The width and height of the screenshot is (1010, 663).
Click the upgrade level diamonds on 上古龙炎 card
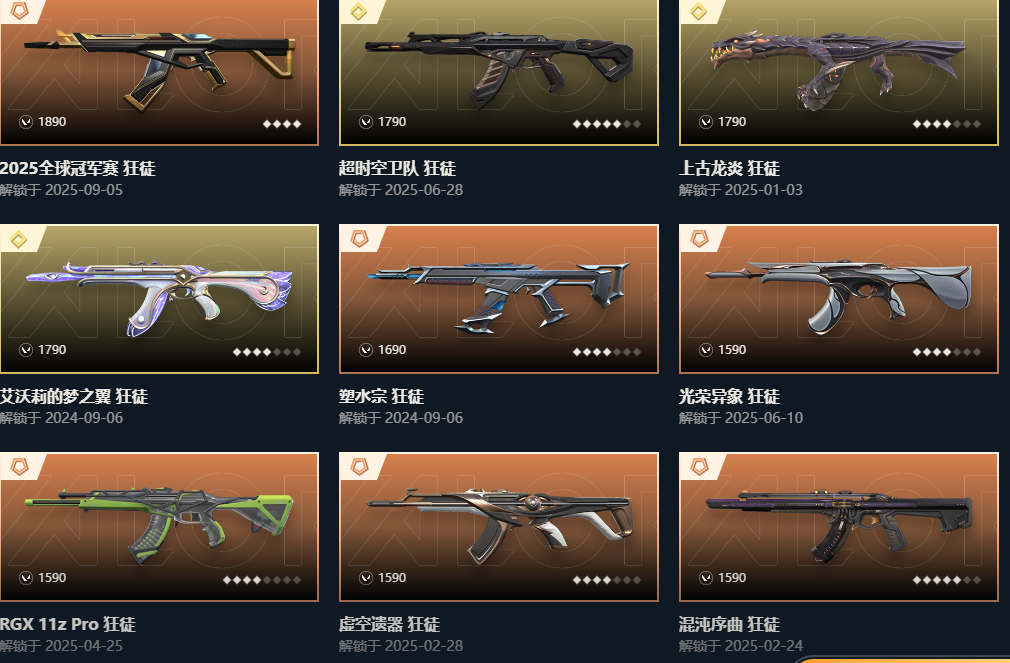point(947,124)
